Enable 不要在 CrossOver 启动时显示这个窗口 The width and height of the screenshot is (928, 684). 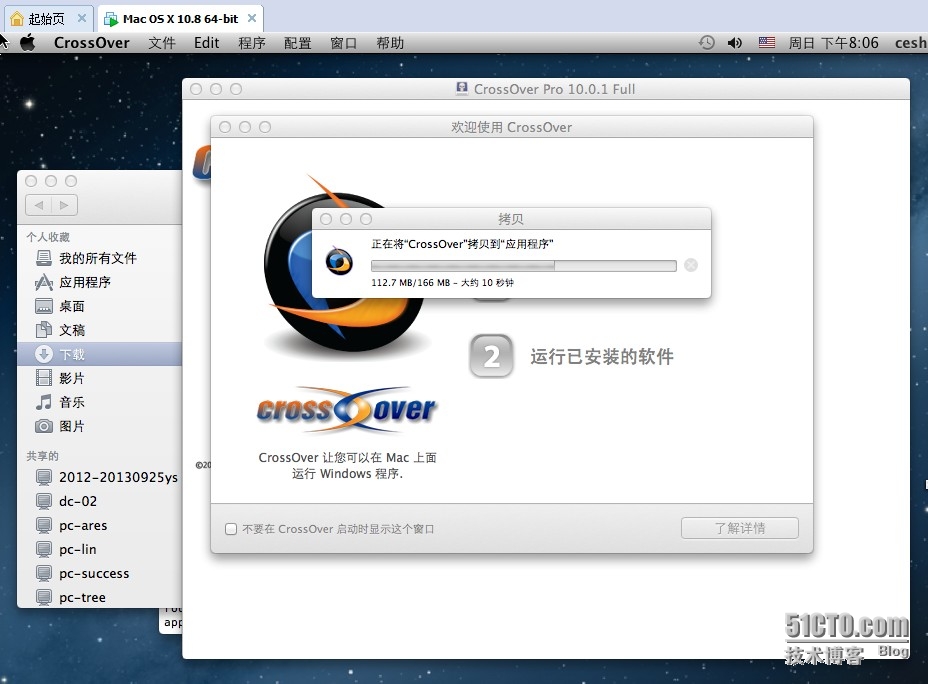pyautogui.click(x=231, y=528)
